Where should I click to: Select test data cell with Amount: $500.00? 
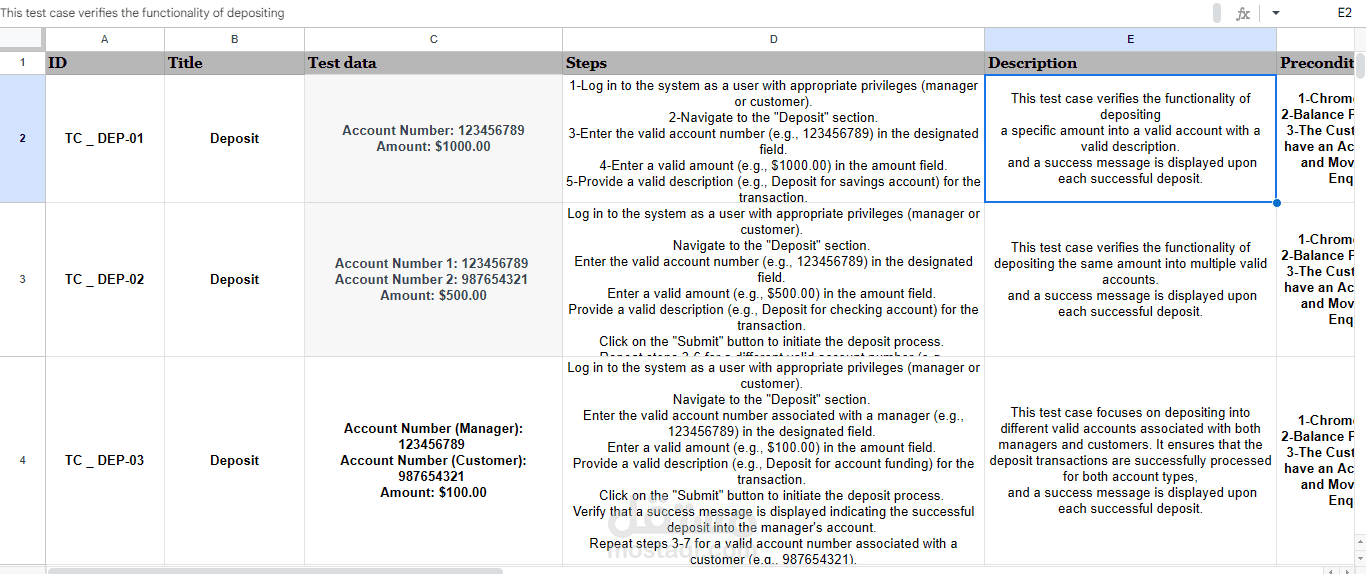point(434,279)
